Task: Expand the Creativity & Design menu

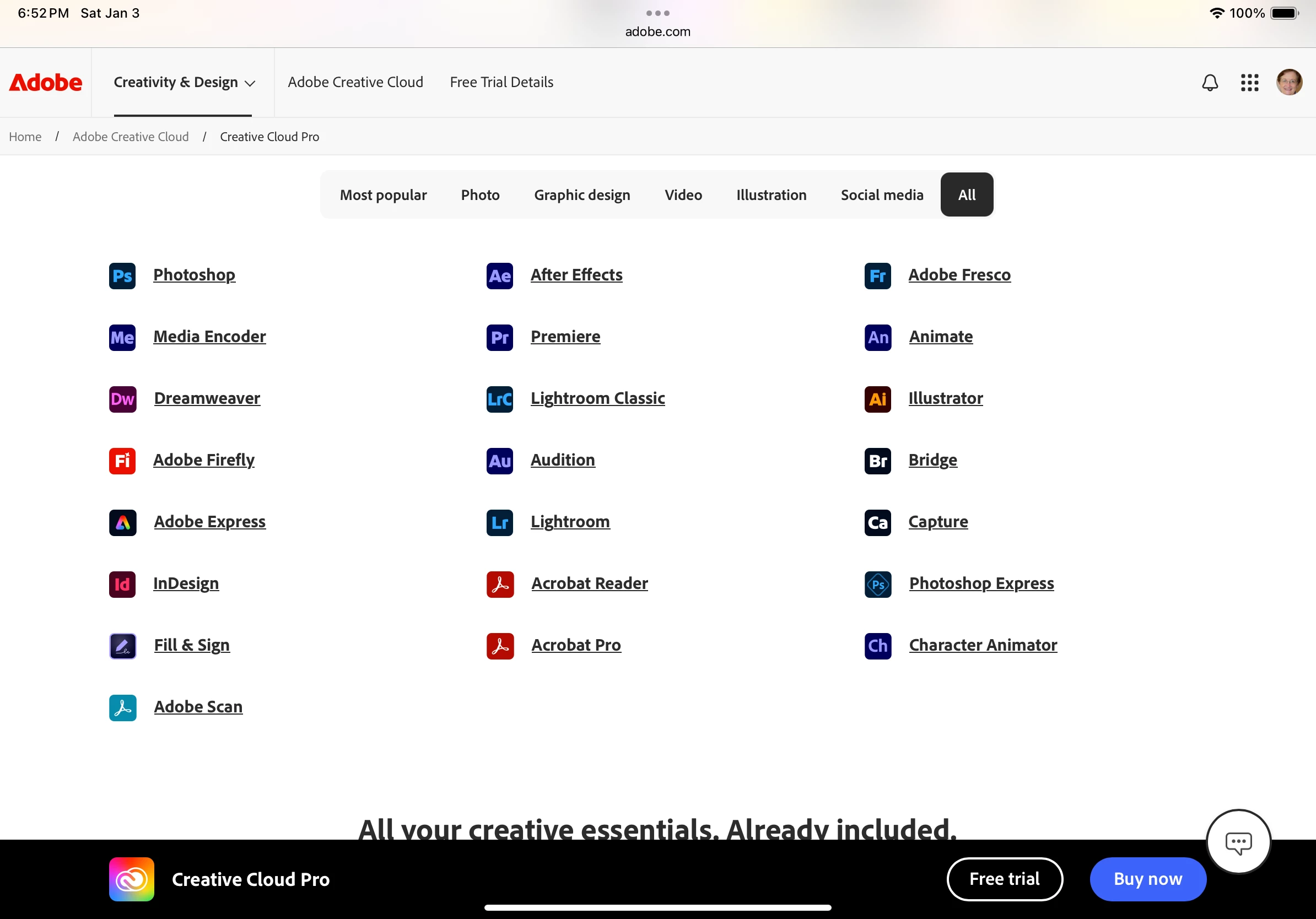Action: (184, 83)
